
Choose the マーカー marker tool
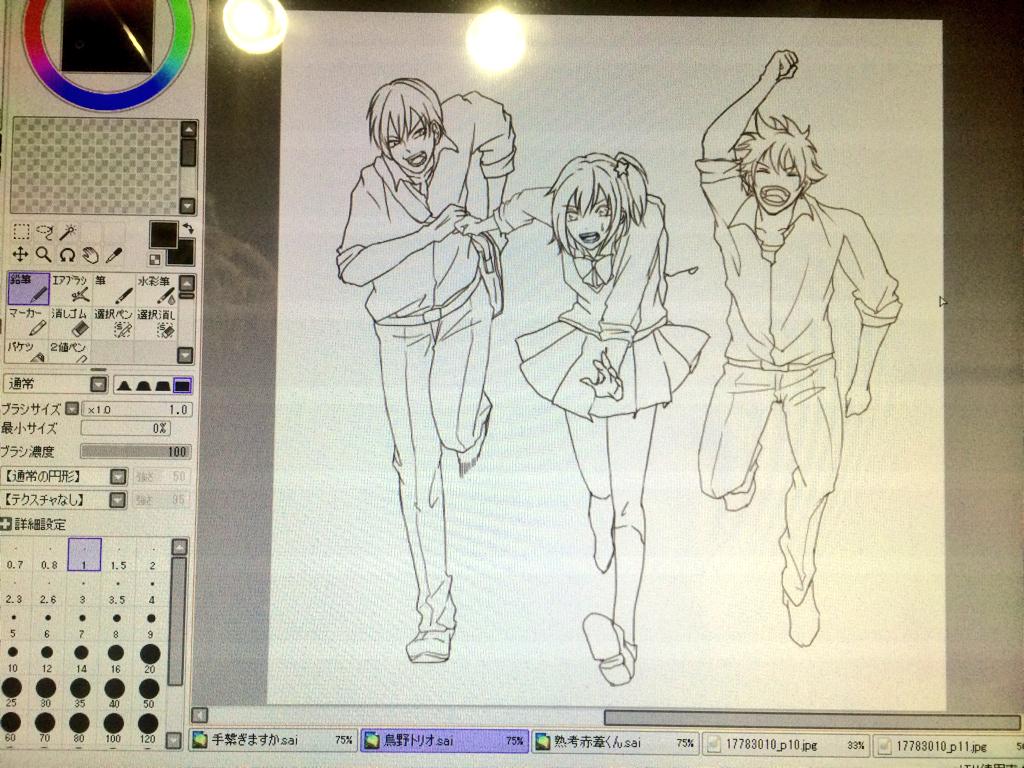28,323
